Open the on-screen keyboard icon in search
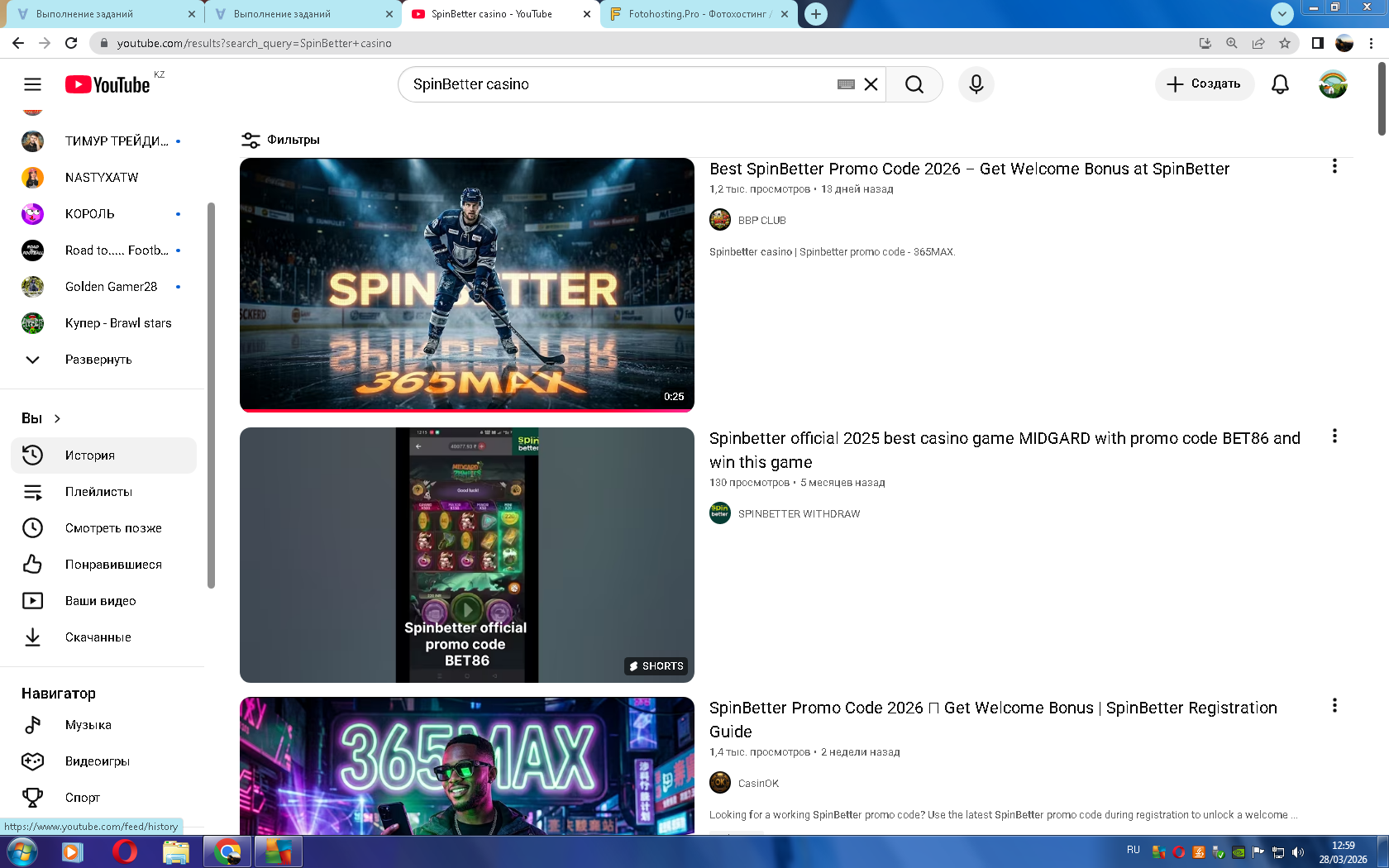The image size is (1389, 868). click(x=846, y=84)
